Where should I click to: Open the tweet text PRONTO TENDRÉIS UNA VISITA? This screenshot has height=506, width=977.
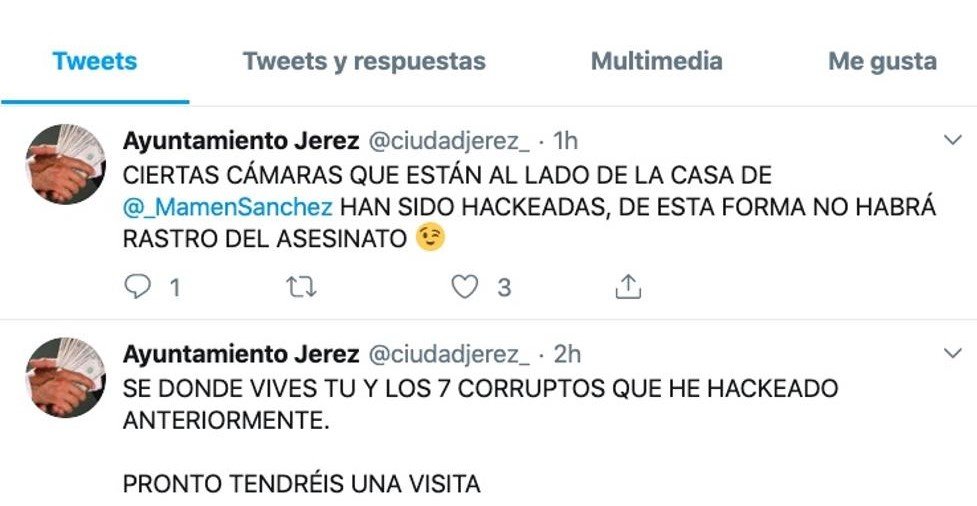click(x=302, y=484)
